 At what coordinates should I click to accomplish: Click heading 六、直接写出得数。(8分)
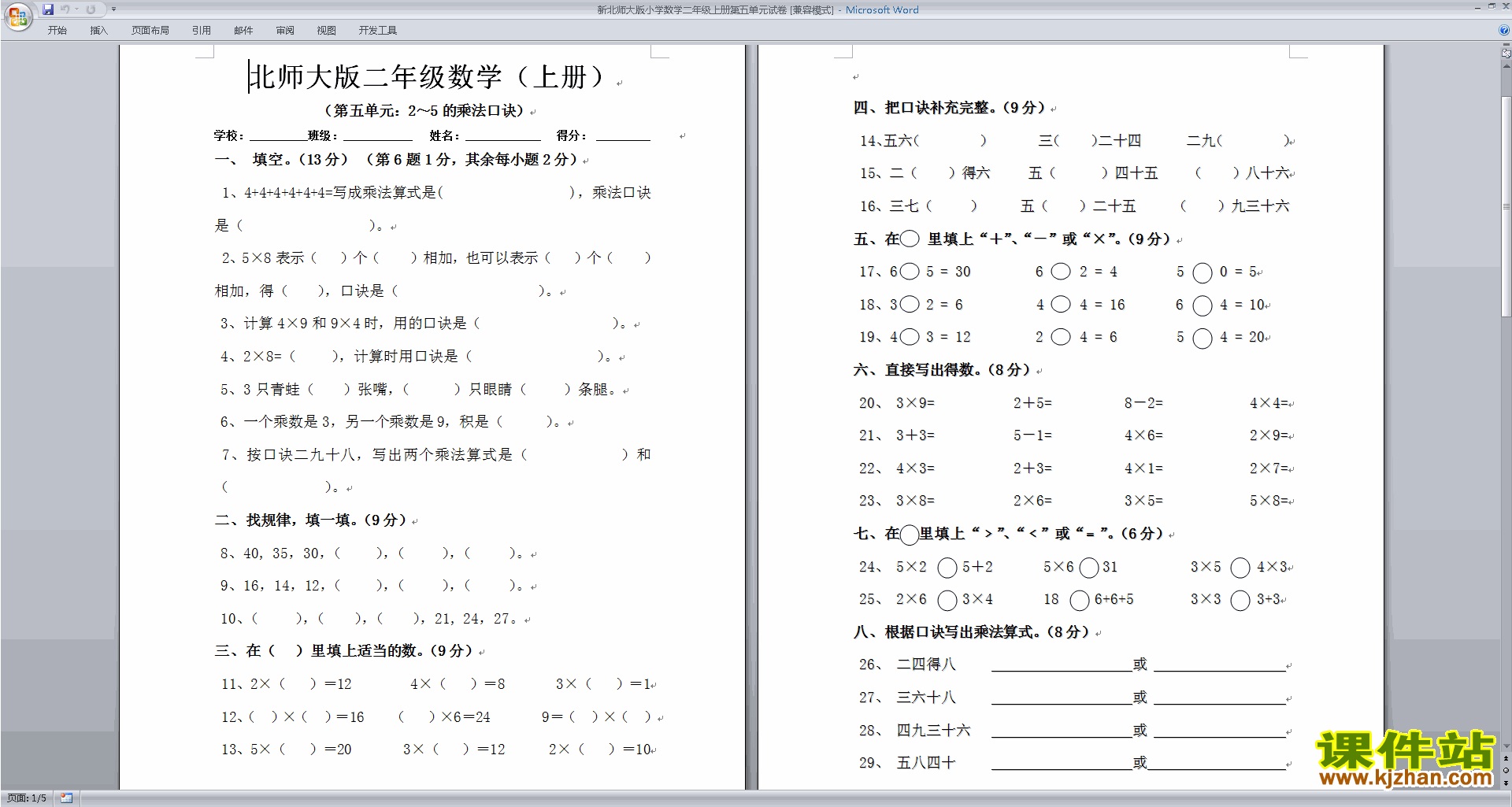click(942, 370)
